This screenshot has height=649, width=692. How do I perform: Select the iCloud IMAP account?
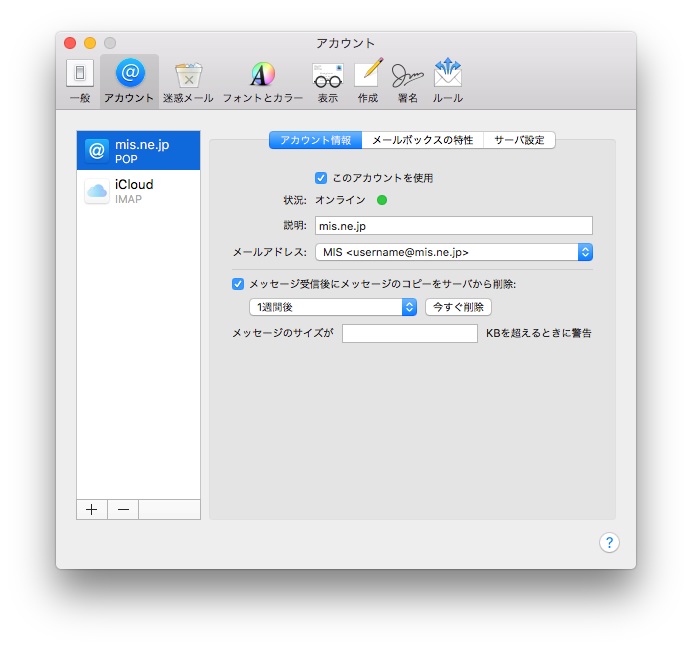(138, 191)
